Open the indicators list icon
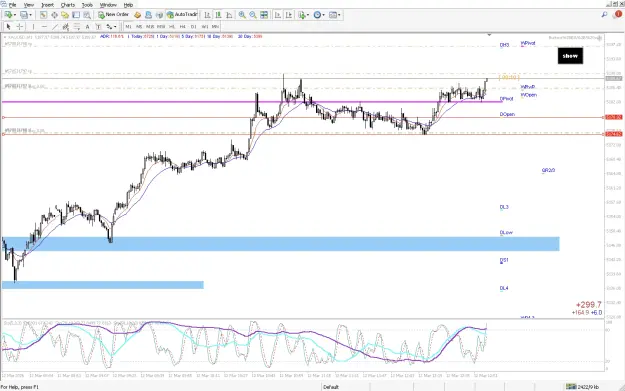Viewport: 625px width, 391px height. pos(302,15)
